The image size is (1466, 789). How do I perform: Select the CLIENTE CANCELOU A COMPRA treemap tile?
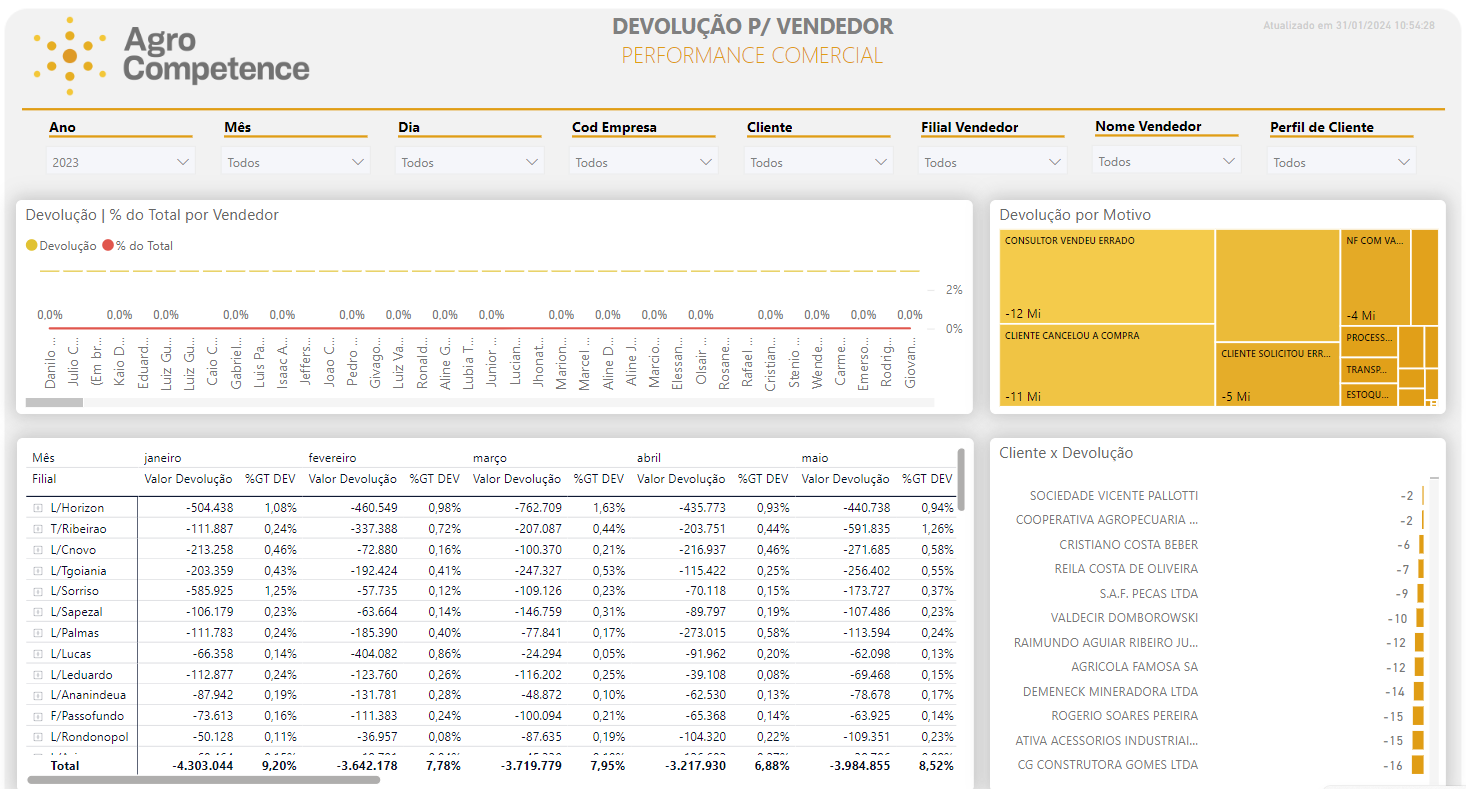click(1107, 366)
